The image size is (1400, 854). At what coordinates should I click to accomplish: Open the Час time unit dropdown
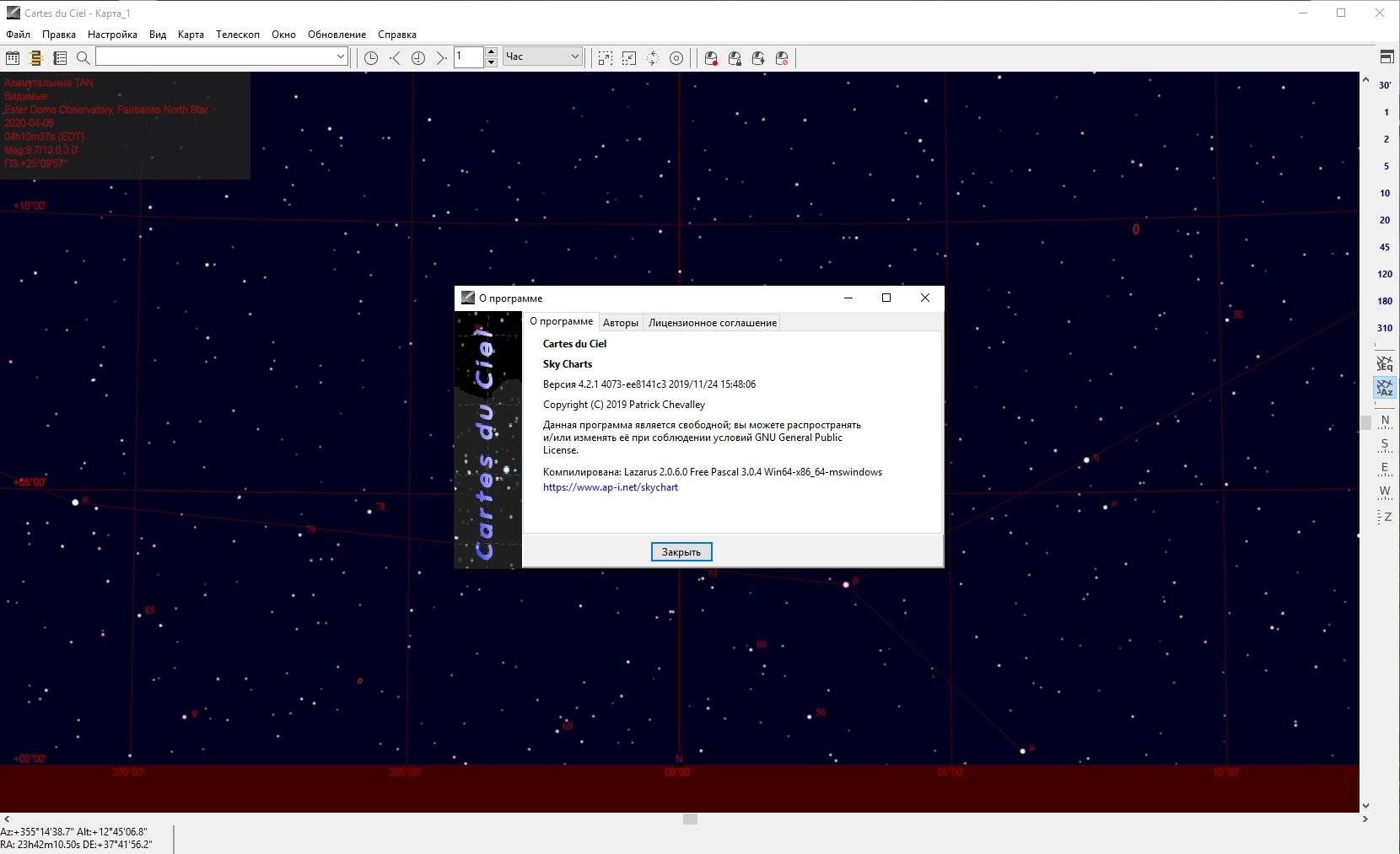coord(543,56)
